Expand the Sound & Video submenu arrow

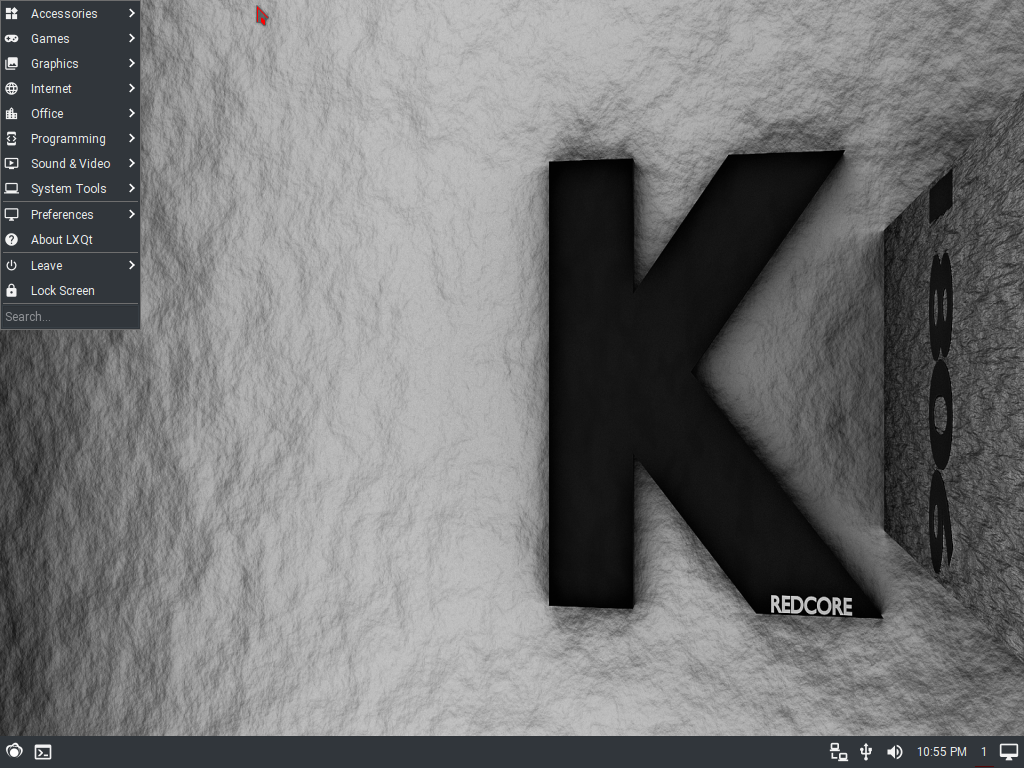point(131,163)
